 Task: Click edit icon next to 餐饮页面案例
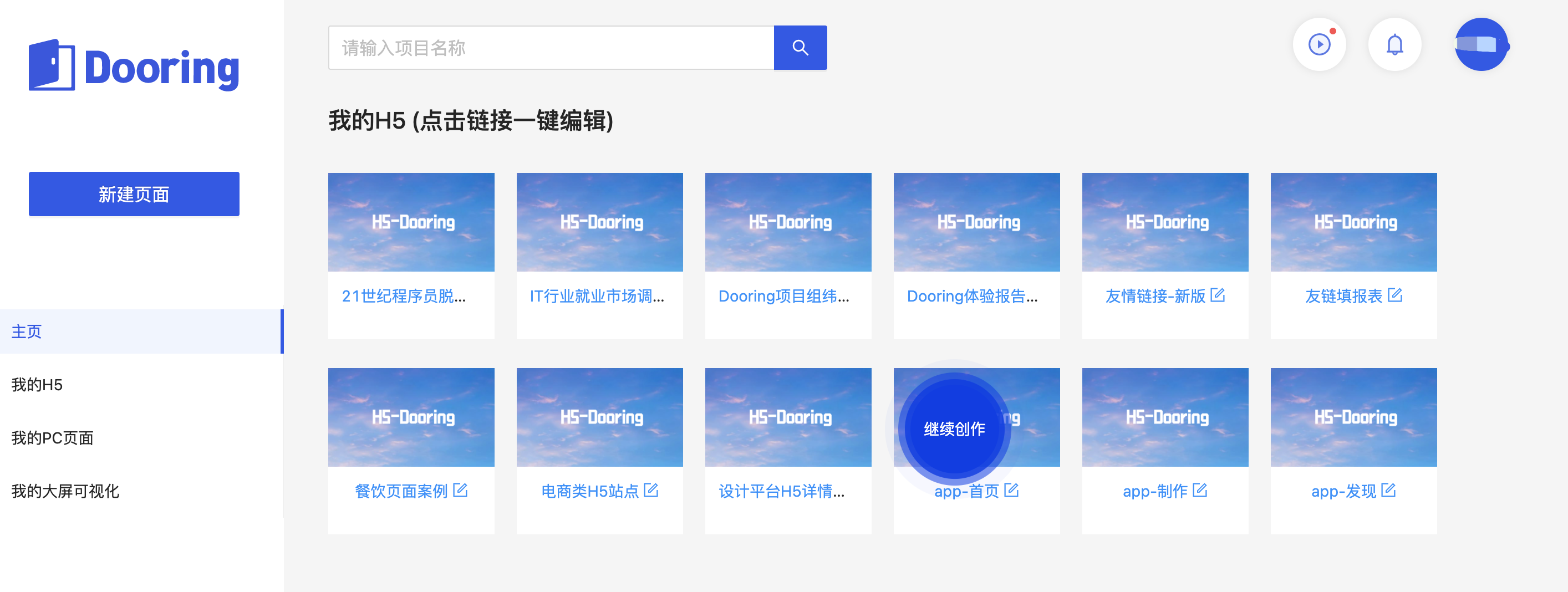coord(460,490)
